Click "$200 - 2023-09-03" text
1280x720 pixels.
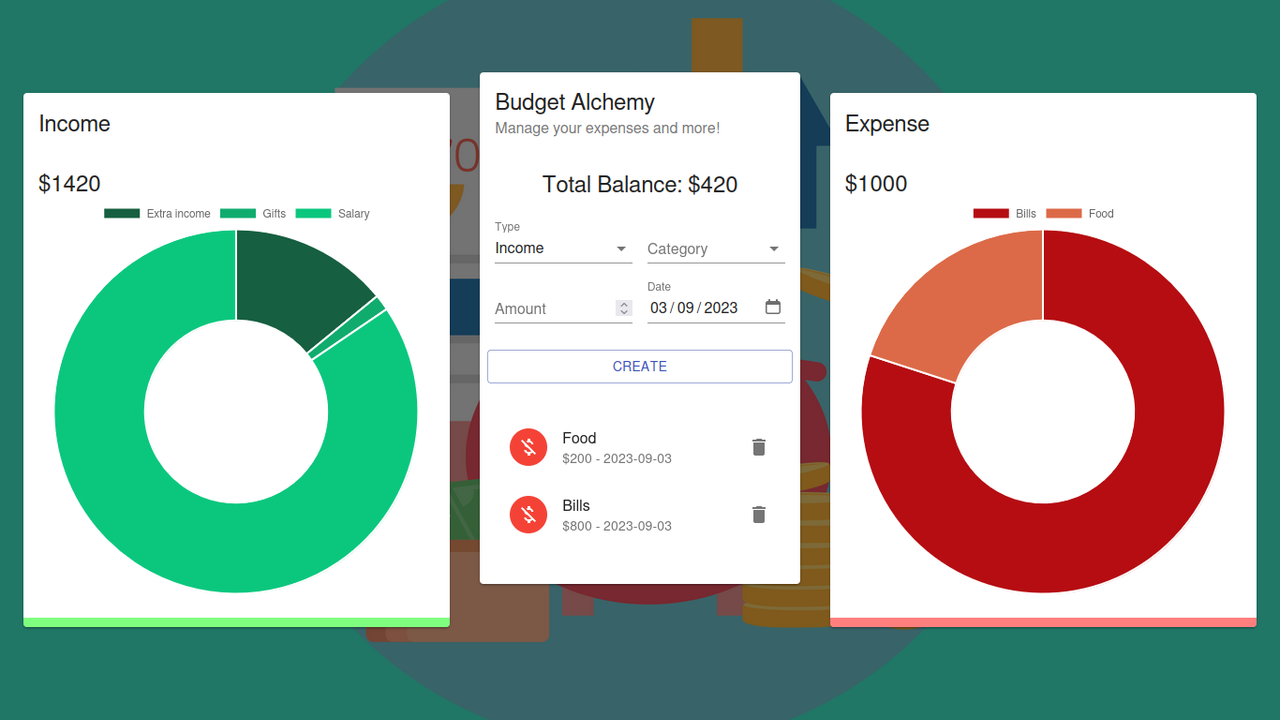617,459
